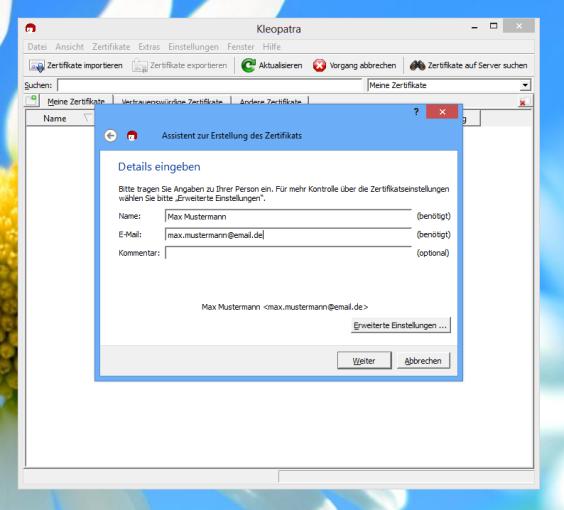Open the Einstellungen menu
Image resolution: width=564 pixels, height=510 pixels.
tap(193, 47)
